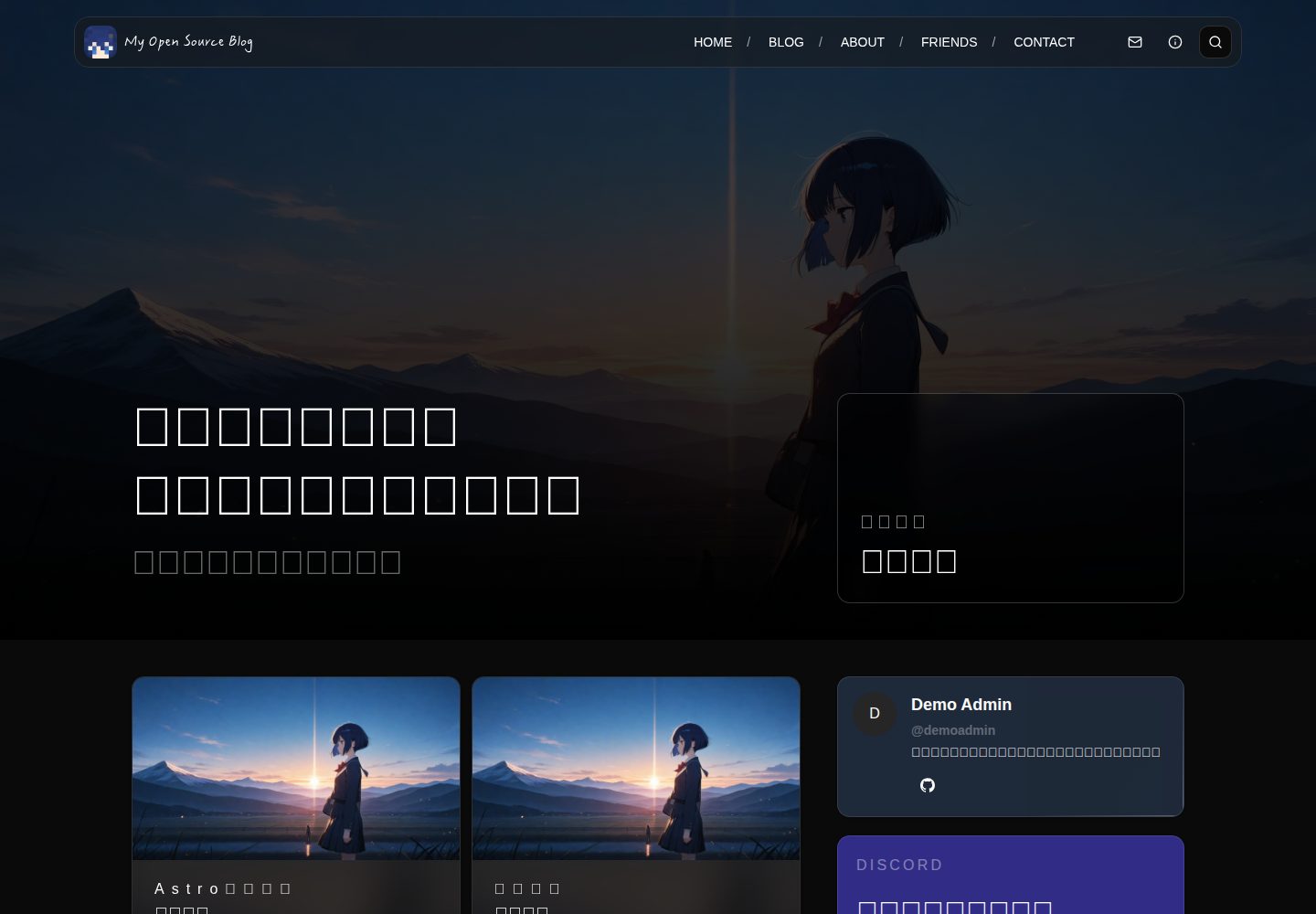The height and width of the screenshot is (914, 1316).
Task: Click the DISCORD card heading
Action: tap(899, 865)
